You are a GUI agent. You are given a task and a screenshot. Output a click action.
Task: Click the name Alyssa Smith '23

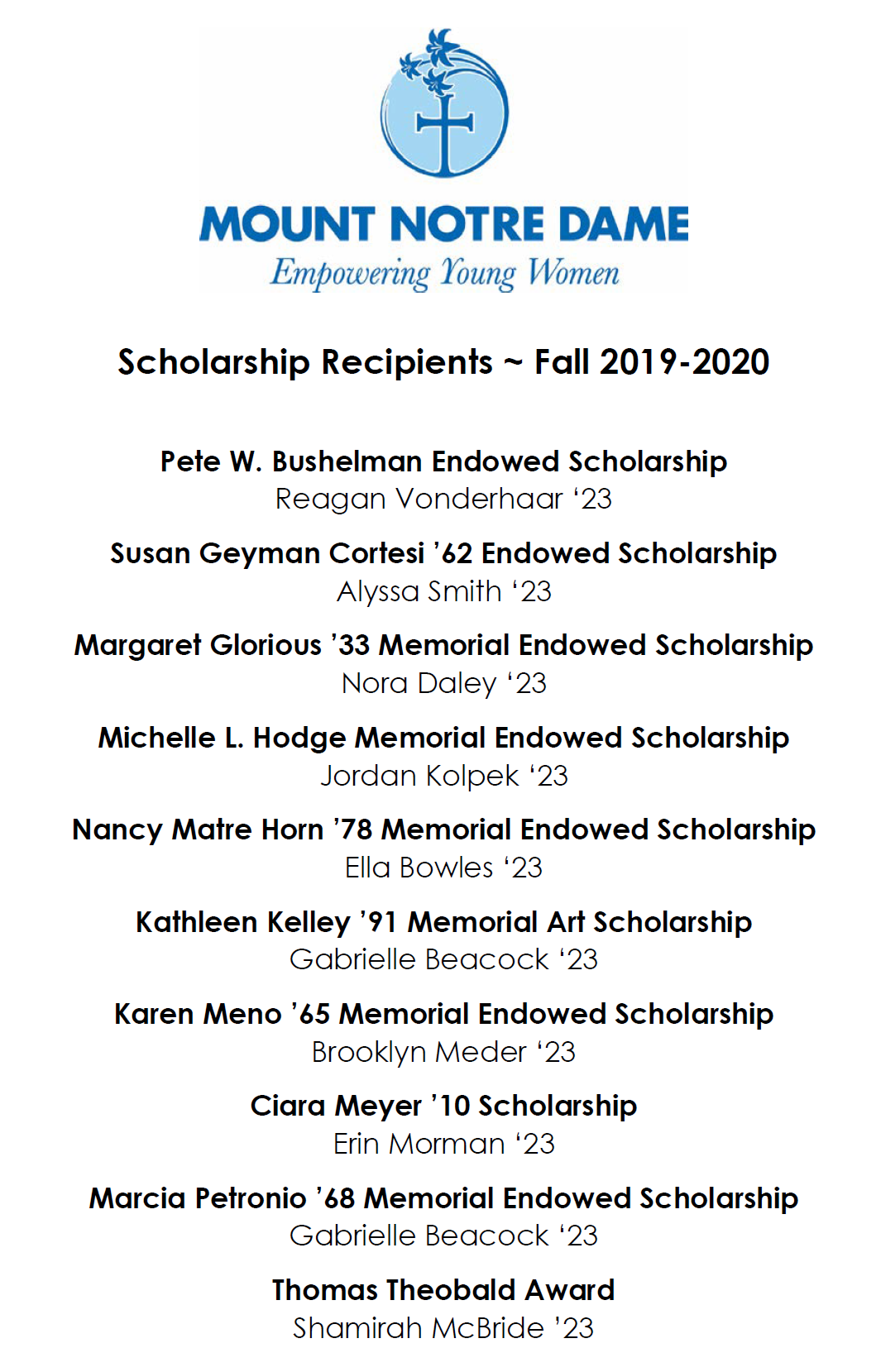pos(443,592)
